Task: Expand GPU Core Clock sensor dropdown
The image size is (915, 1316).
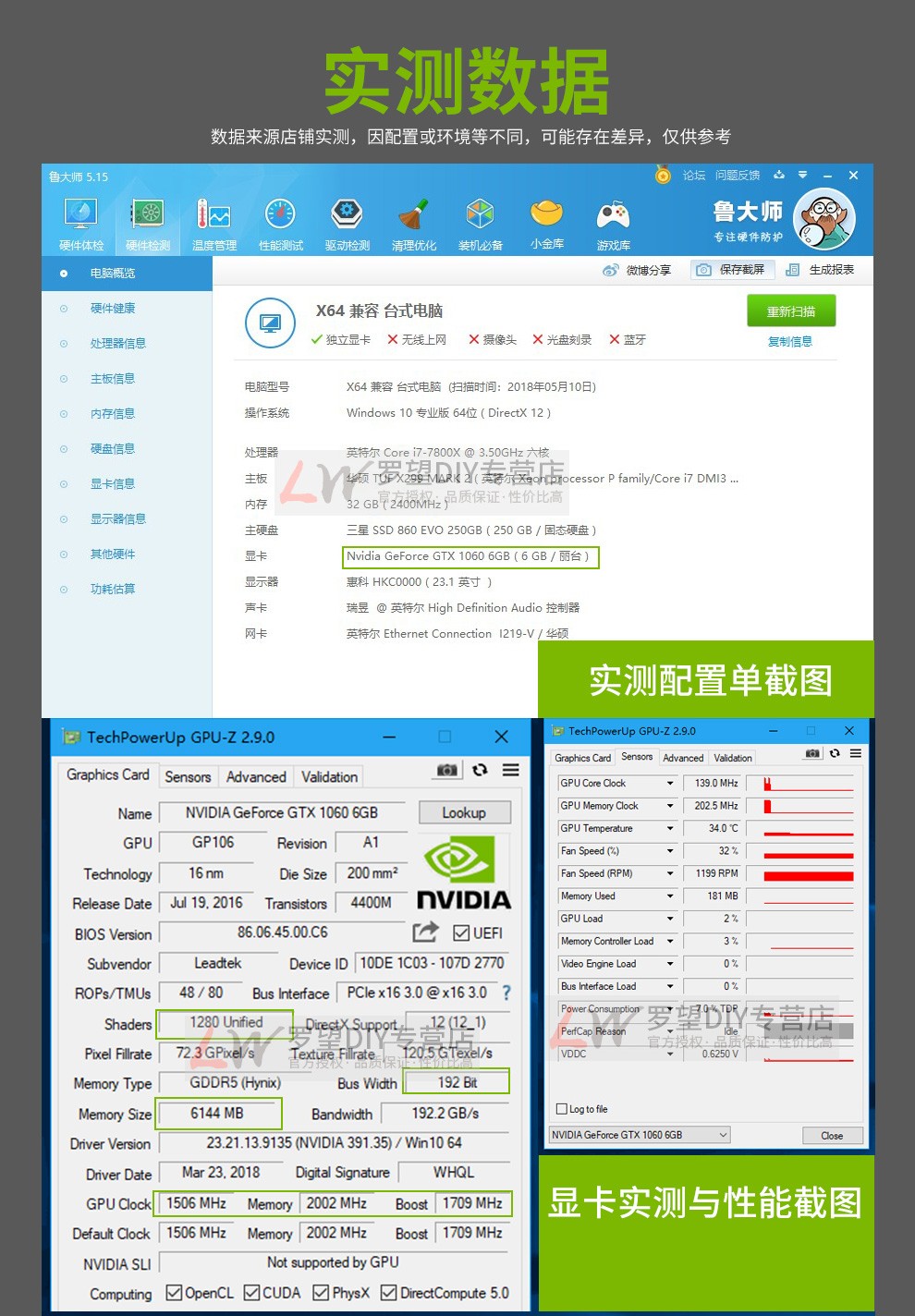Action: pyautogui.click(x=671, y=783)
